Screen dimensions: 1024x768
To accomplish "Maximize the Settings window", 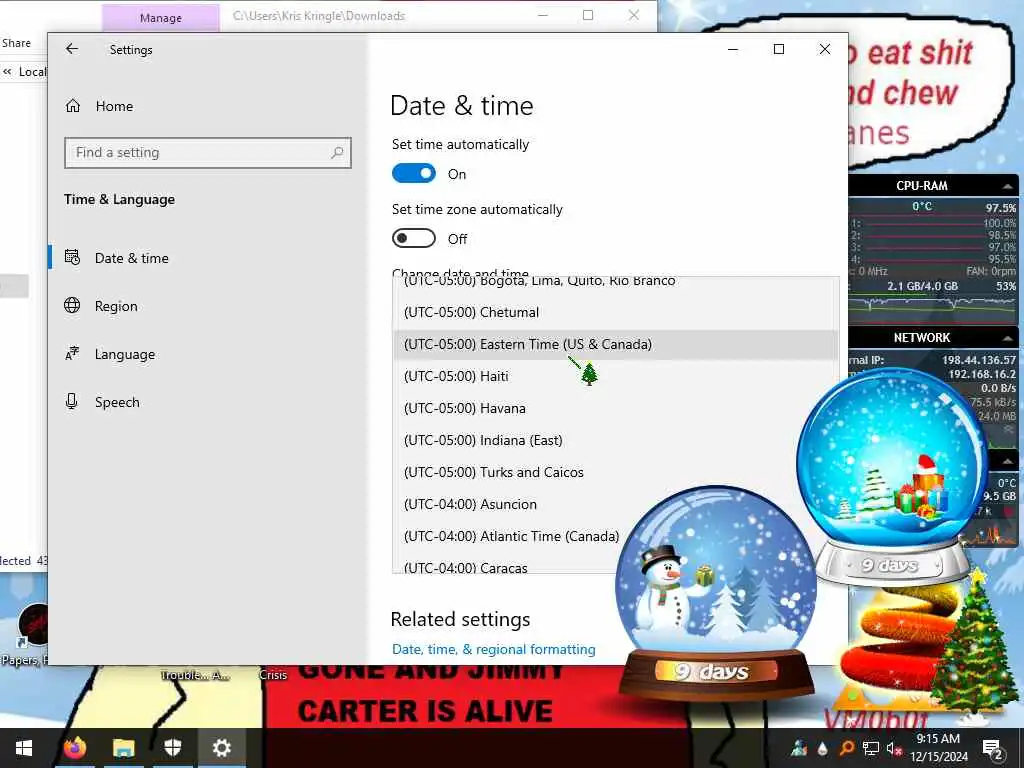I will 778,49.
